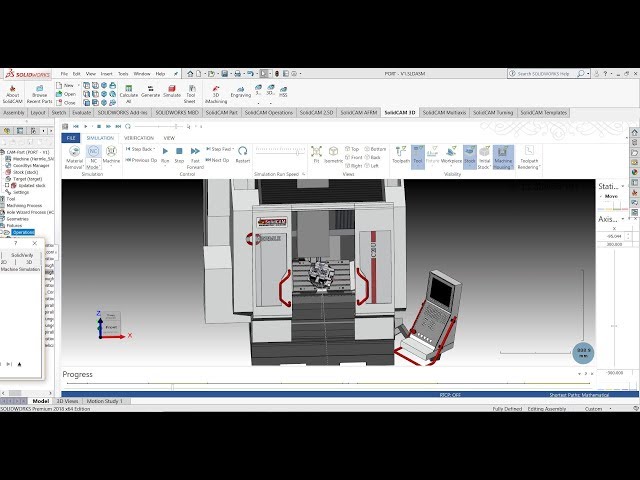Go to Previous Op
This screenshot has width=640, height=480.
[x=141, y=160]
